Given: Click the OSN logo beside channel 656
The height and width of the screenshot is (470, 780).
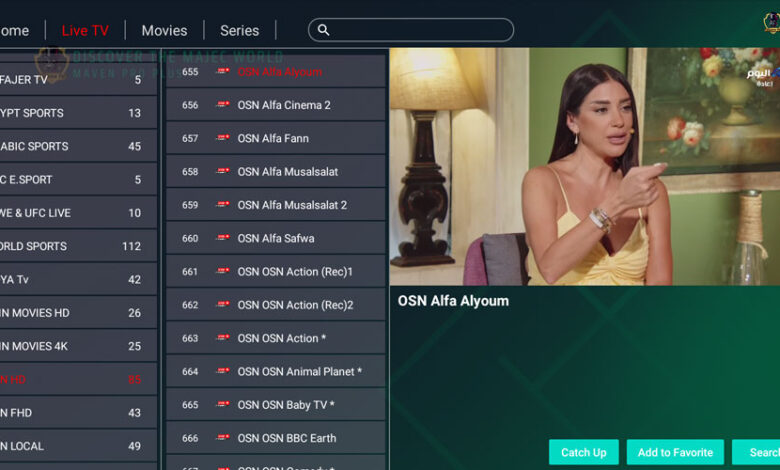Looking at the screenshot, I should pos(222,104).
